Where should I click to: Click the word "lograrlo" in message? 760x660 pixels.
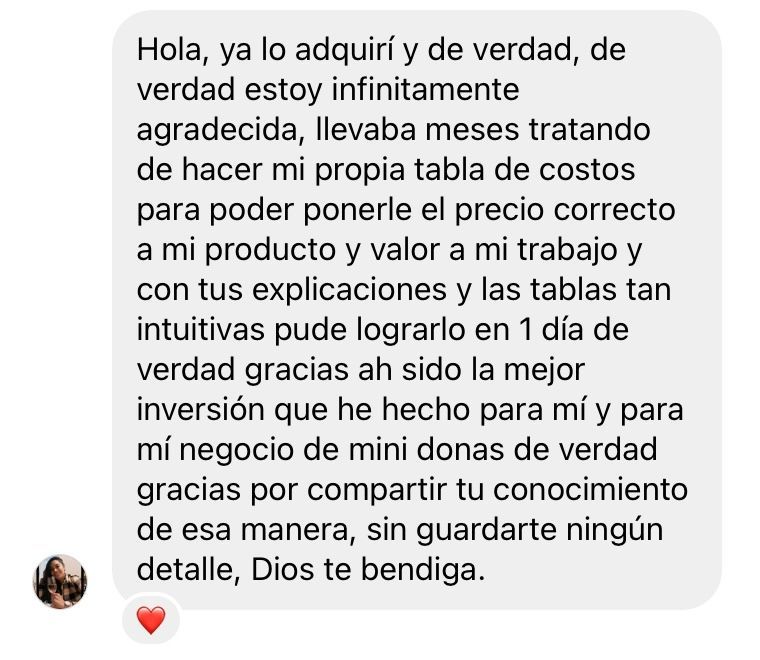tap(411, 331)
